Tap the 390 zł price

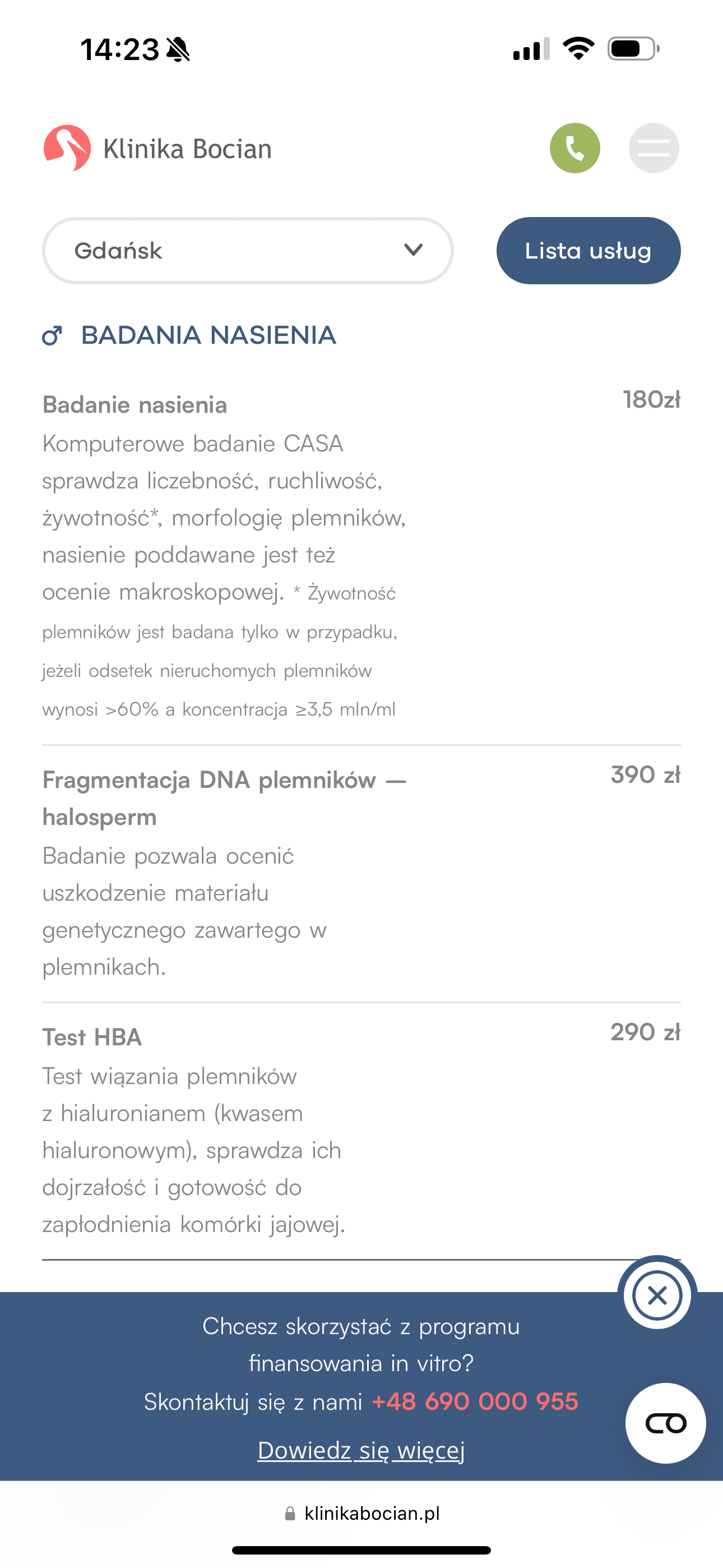pos(645,775)
